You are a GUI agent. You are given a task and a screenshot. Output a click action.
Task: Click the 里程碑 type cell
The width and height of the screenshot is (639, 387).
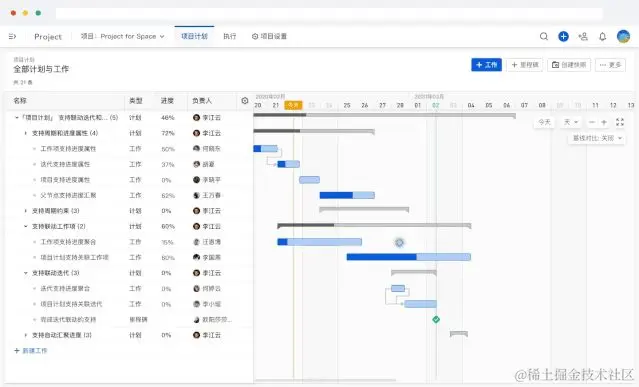coord(138,319)
